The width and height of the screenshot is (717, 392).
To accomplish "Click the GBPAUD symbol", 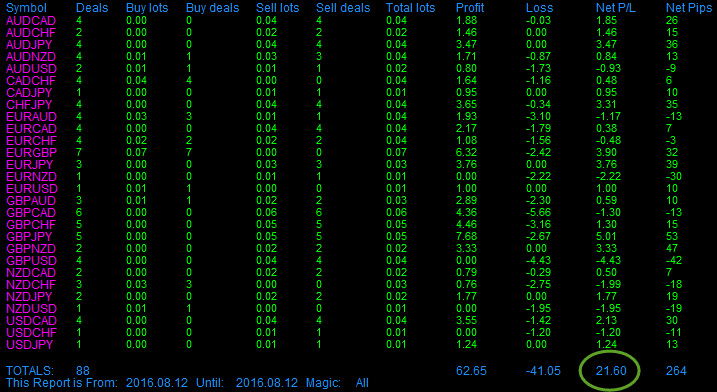I will [31, 200].
